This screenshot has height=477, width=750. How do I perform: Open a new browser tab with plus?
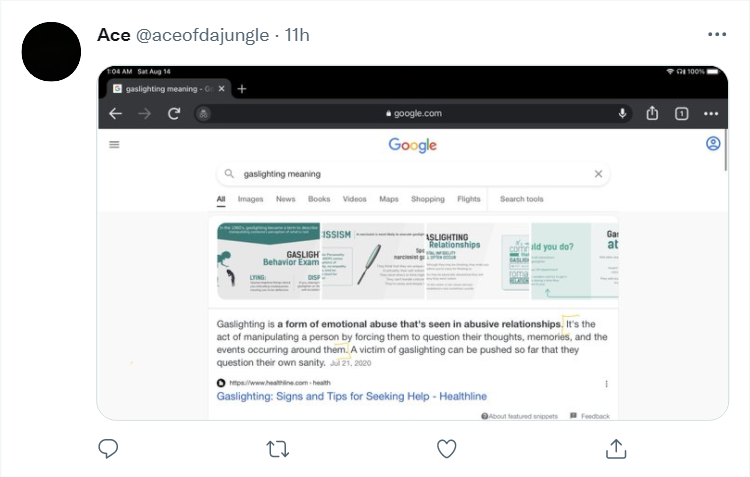pyautogui.click(x=242, y=89)
